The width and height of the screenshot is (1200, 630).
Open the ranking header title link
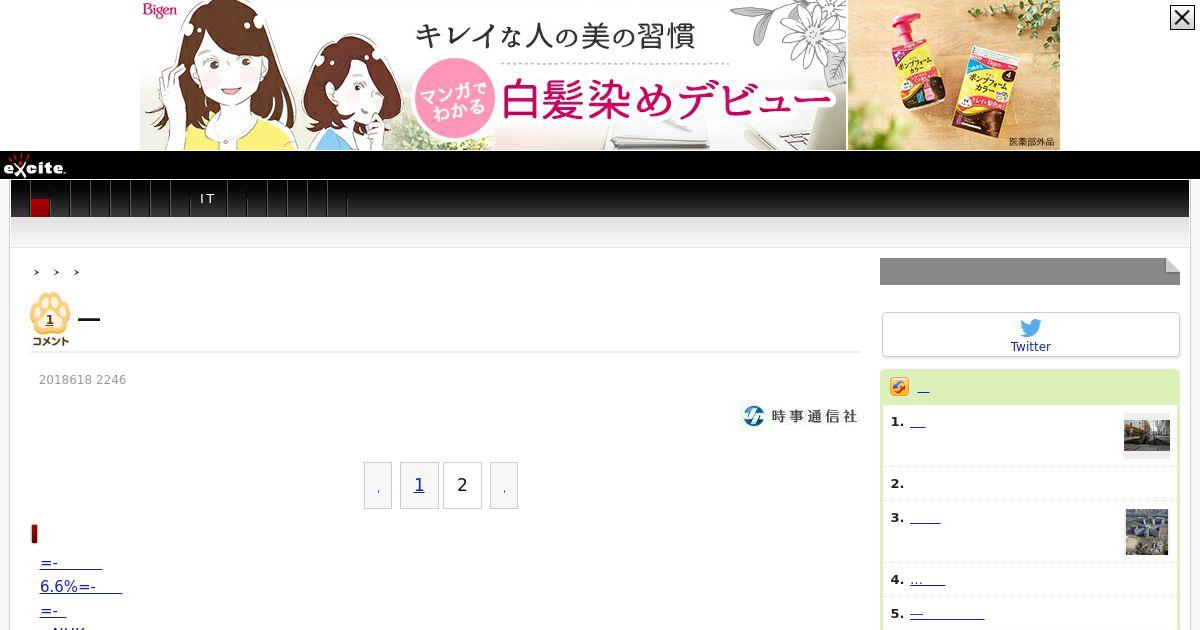click(x=923, y=389)
